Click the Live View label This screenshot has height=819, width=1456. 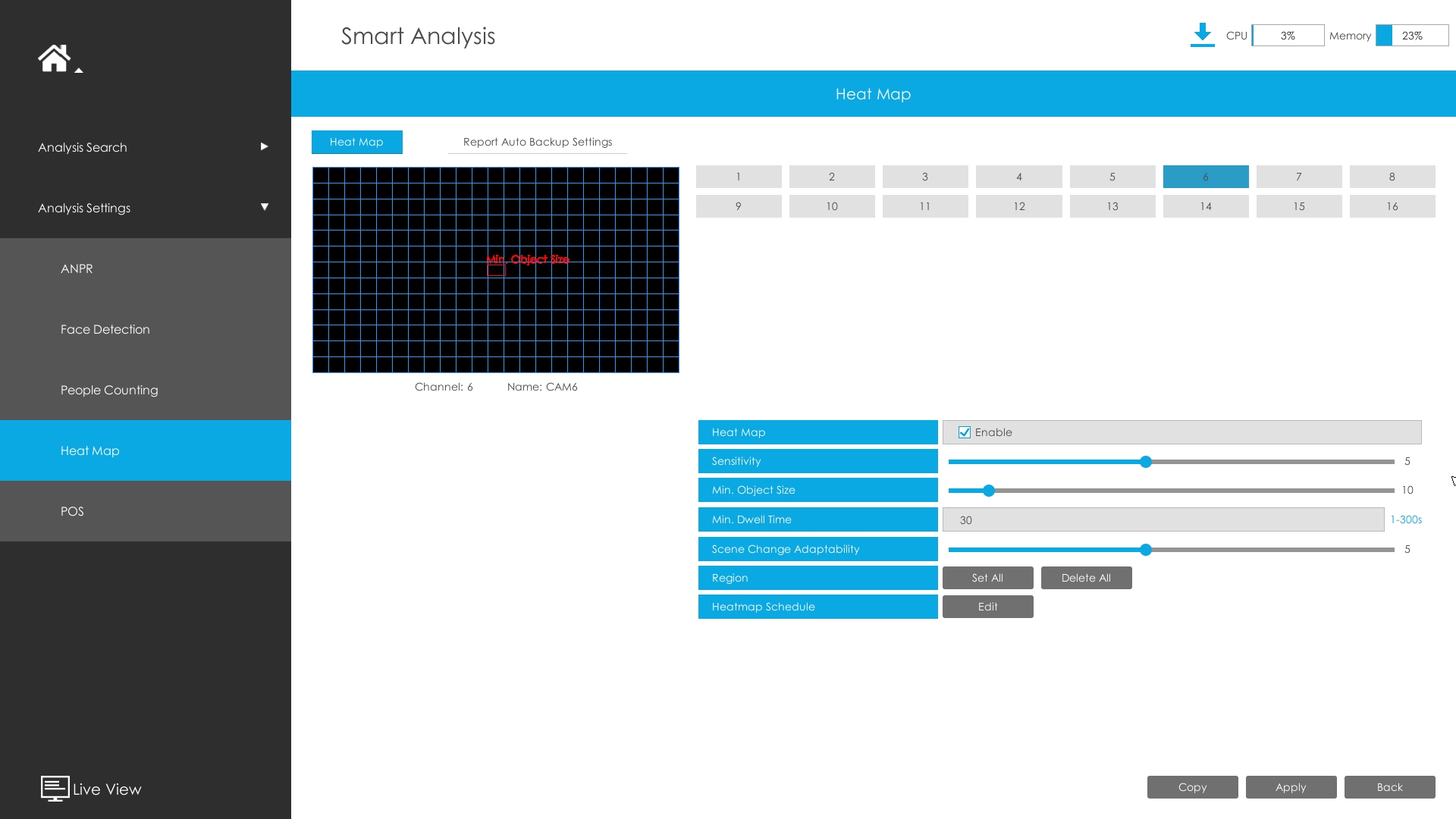(107, 789)
